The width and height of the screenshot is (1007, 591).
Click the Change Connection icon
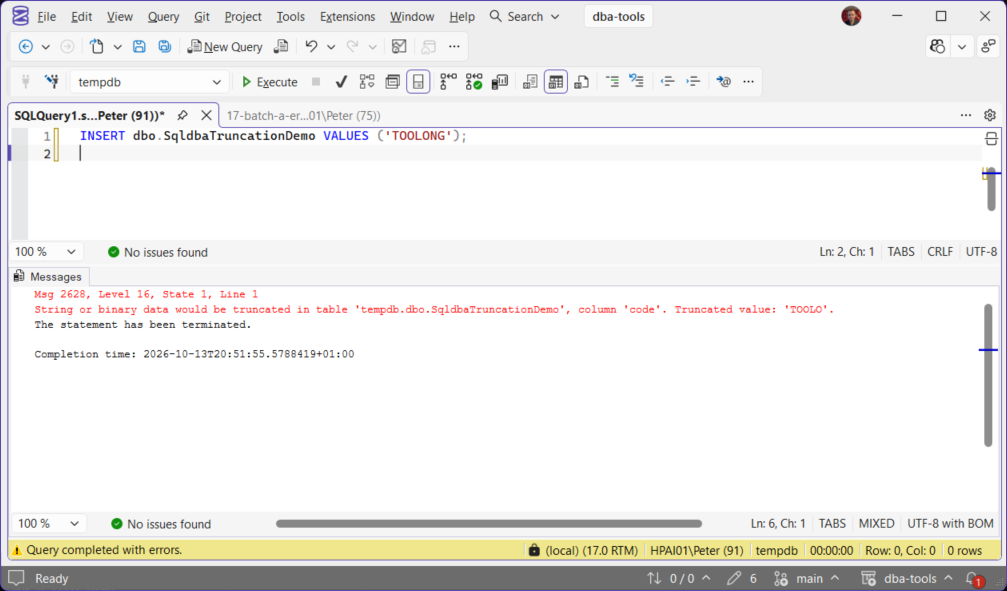click(x=52, y=82)
